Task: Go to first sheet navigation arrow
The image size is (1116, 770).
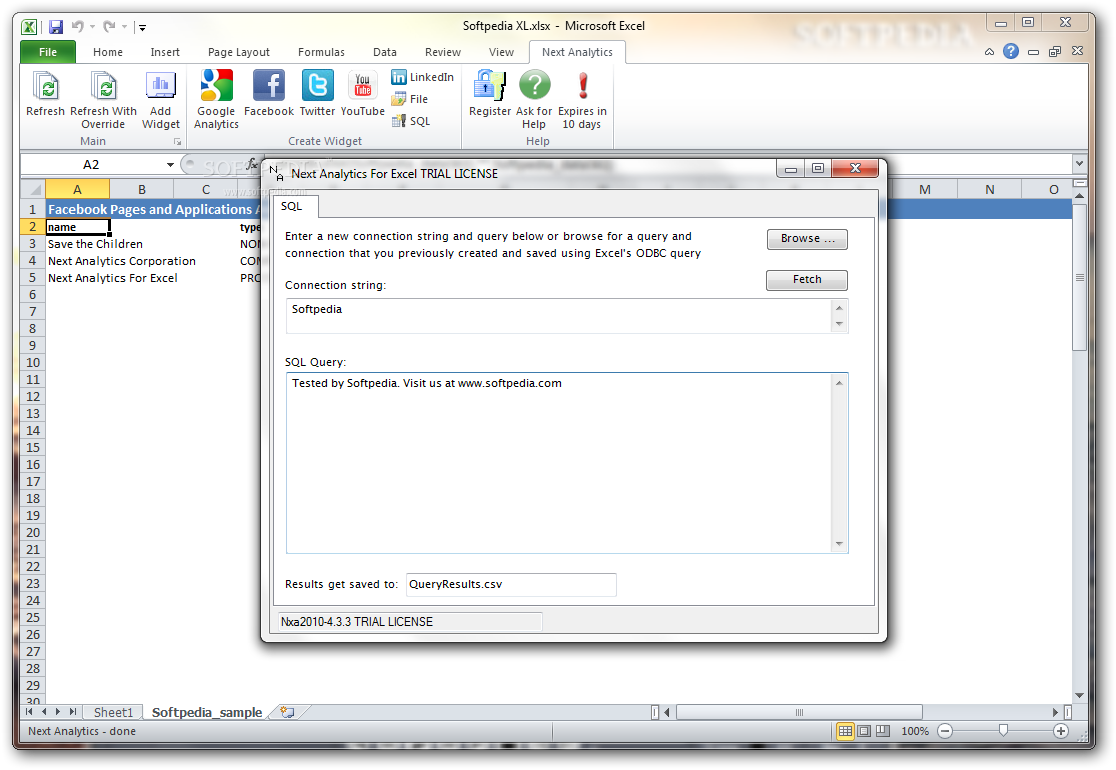Action: 29,712
